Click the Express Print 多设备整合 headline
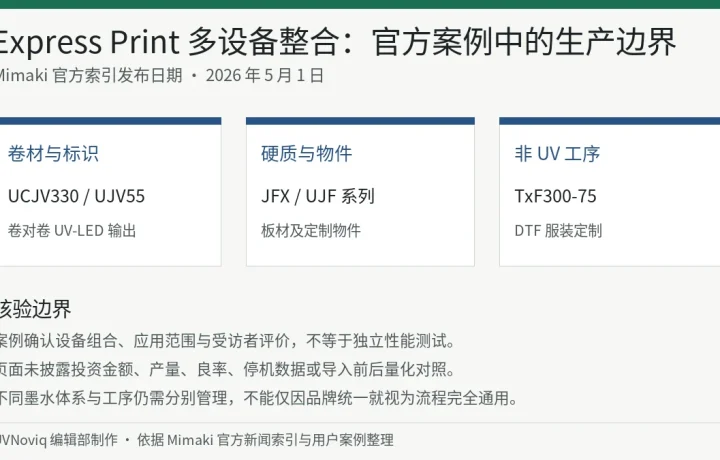720x460 pixels. tap(337, 42)
